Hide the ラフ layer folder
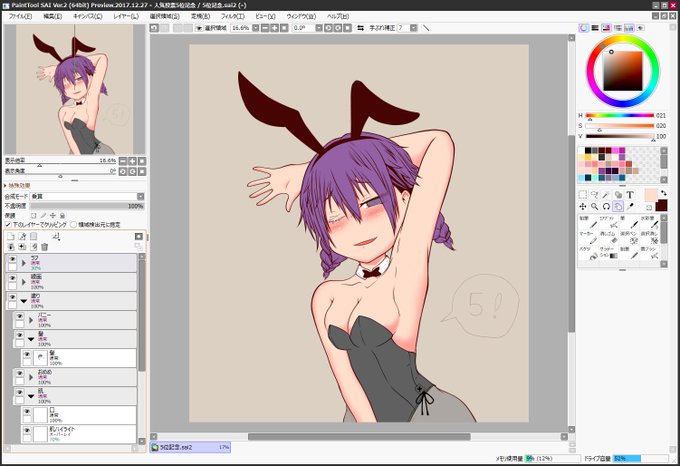The height and width of the screenshot is (466, 680). (x=12, y=259)
